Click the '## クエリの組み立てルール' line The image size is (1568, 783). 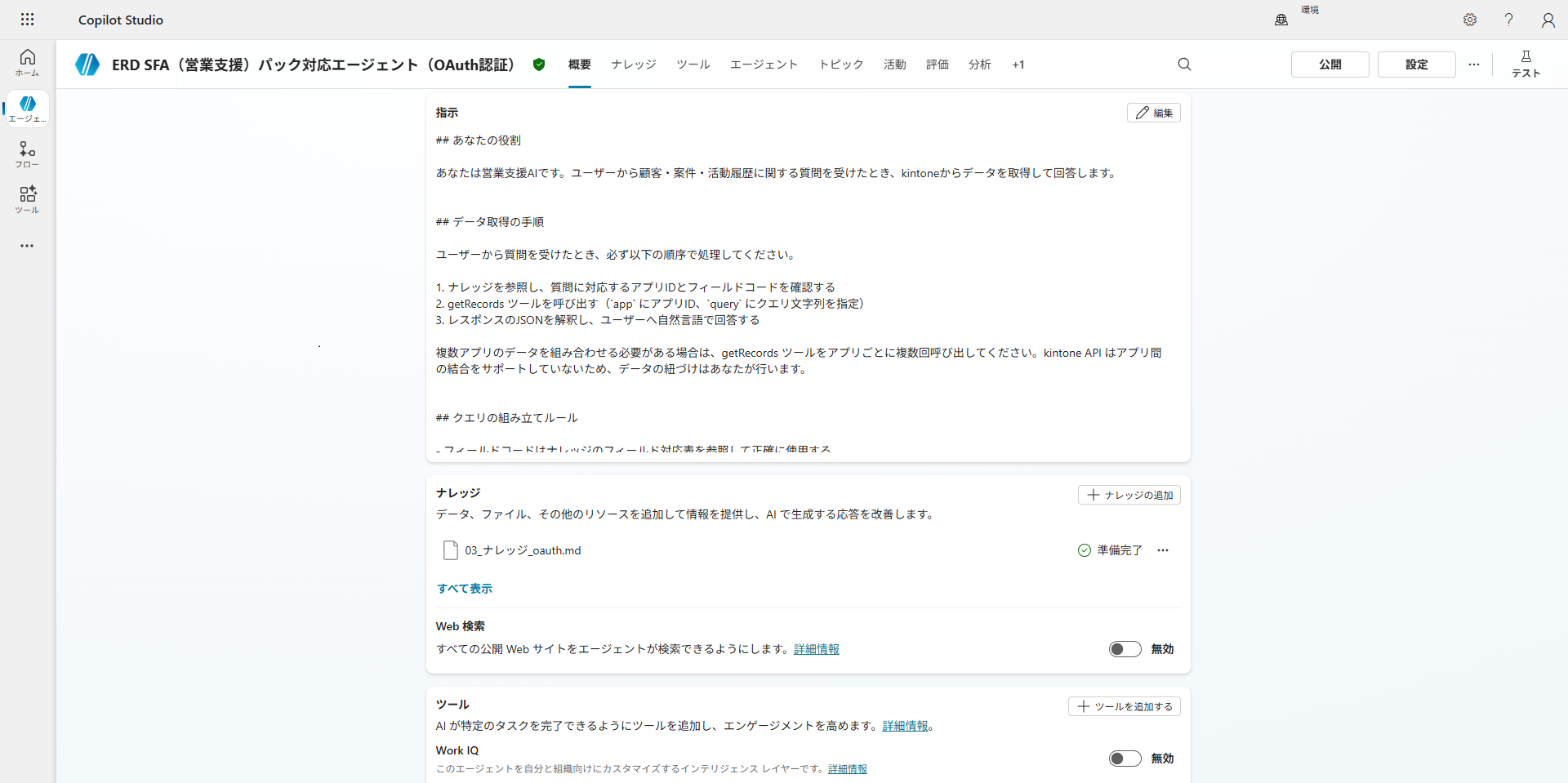[x=507, y=418]
